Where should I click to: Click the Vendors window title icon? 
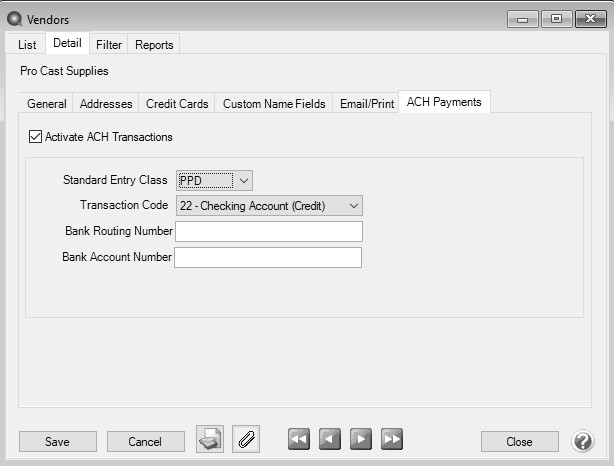pos(14,18)
